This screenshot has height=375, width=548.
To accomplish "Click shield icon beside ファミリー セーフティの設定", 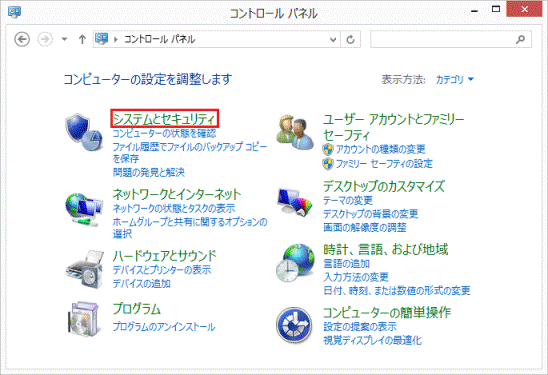I will [x=328, y=163].
